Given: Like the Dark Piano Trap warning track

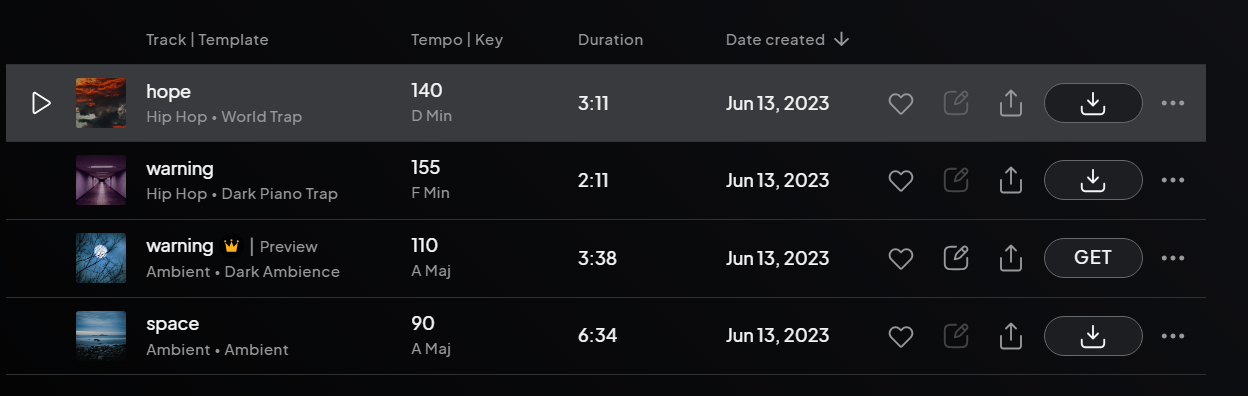Looking at the screenshot, I should point(901,180).
